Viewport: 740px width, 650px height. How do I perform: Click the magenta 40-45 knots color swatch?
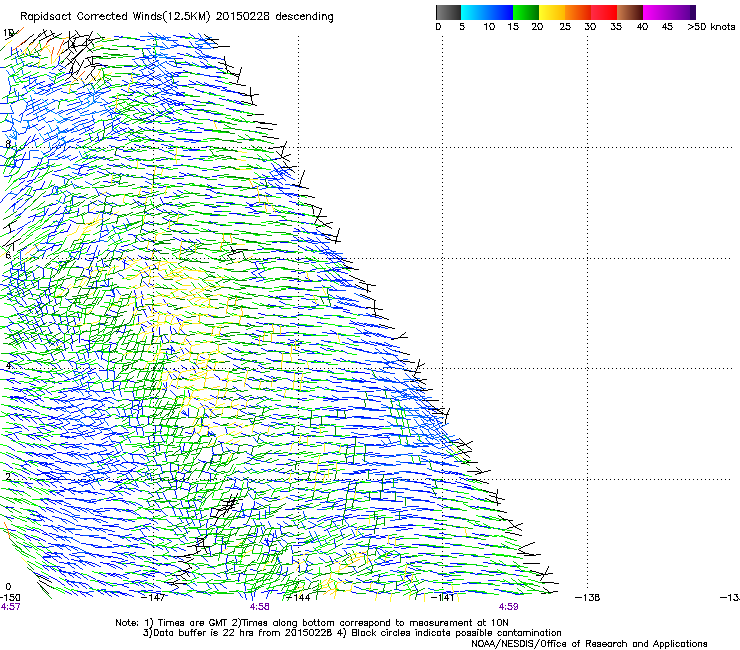pos(656,12)
